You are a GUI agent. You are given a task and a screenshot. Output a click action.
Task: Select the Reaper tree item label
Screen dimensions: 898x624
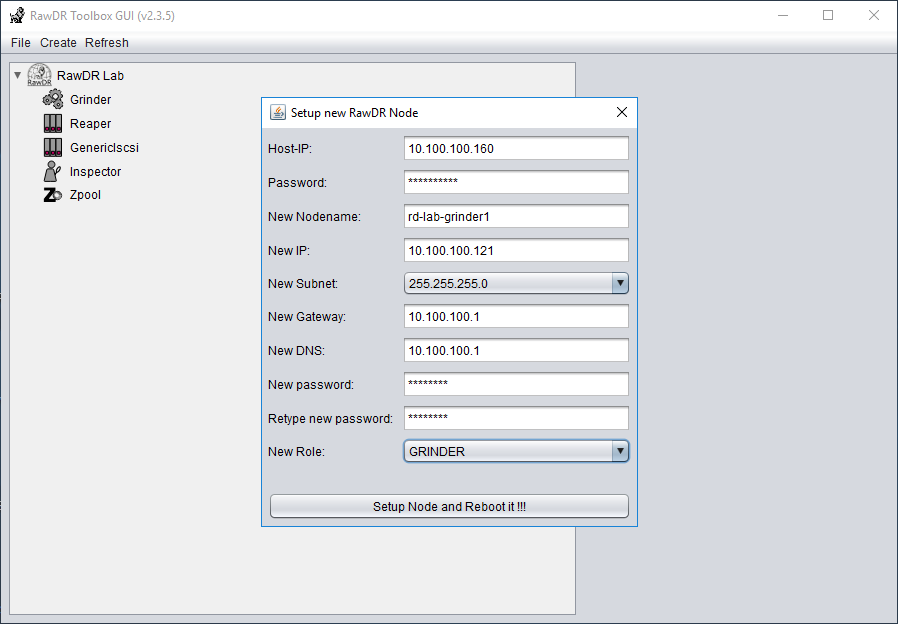point(90,124)
